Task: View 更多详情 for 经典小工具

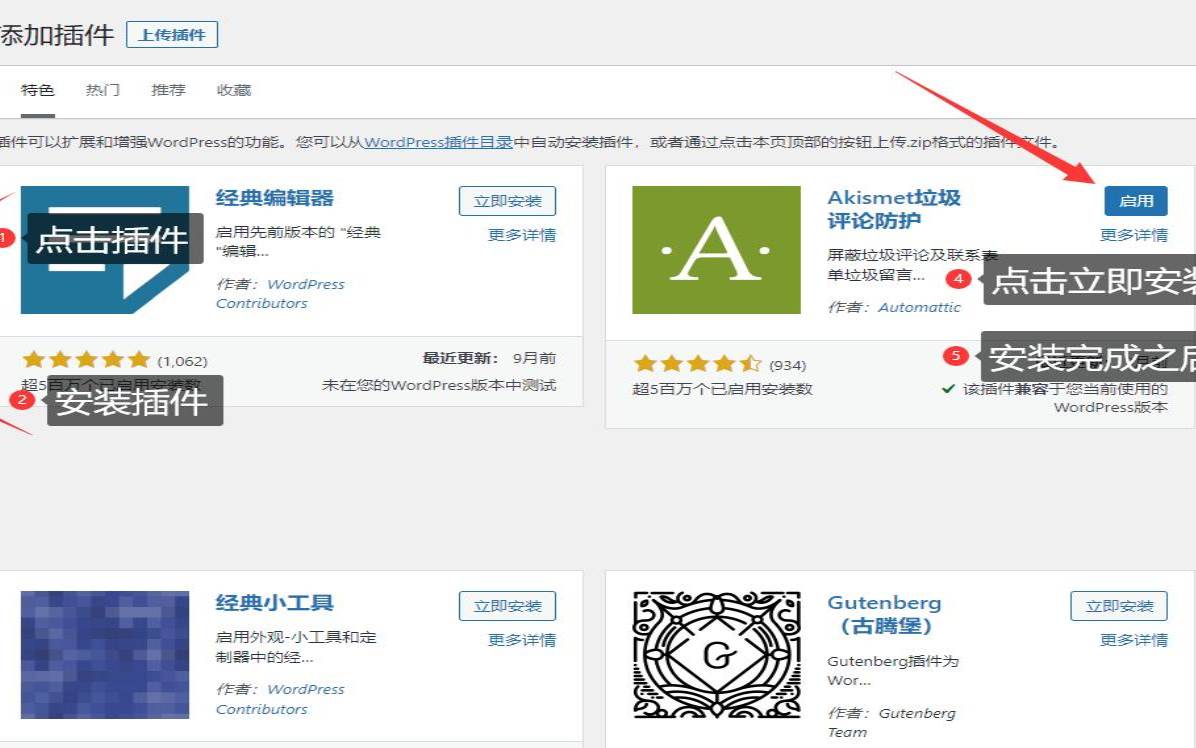Action: point(522,640)
